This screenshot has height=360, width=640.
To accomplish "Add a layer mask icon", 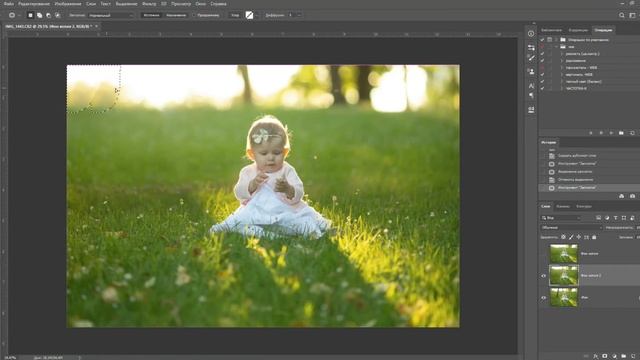I will coord(605,356).
